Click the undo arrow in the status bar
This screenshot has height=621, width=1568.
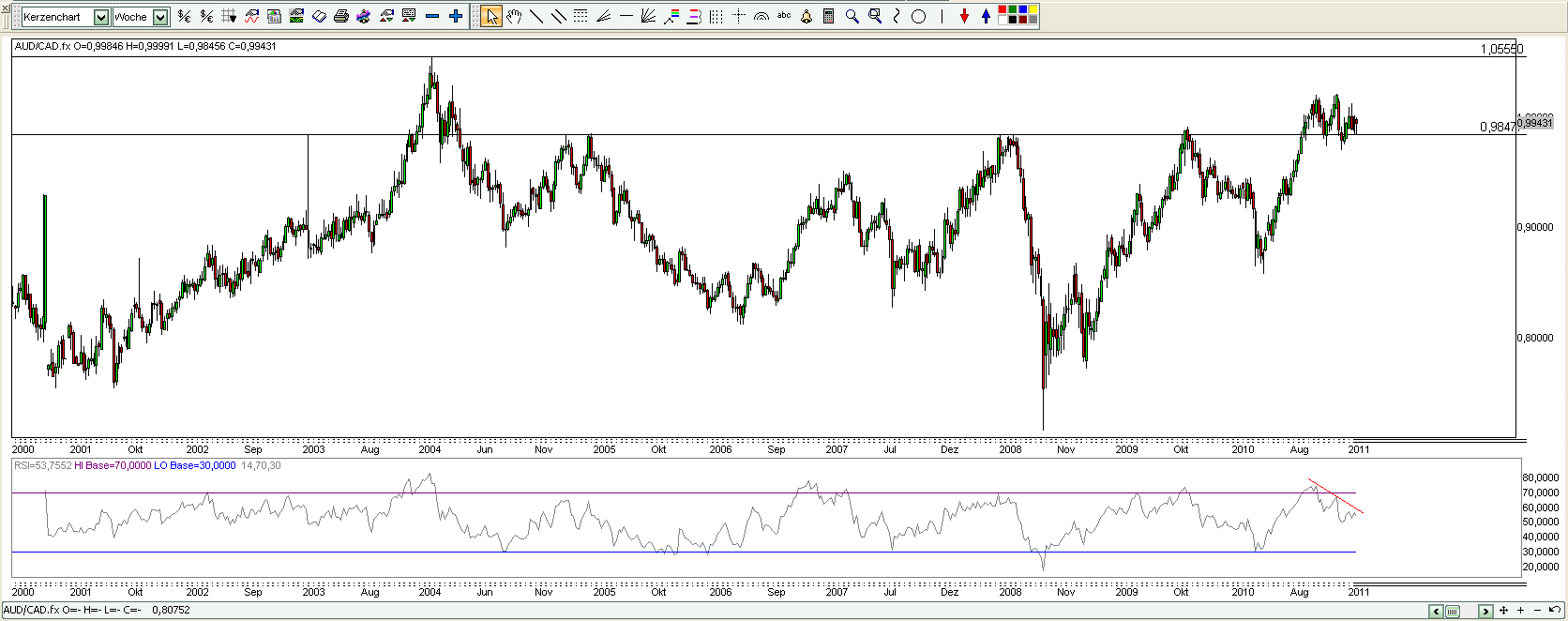(x=1555, y=610)
